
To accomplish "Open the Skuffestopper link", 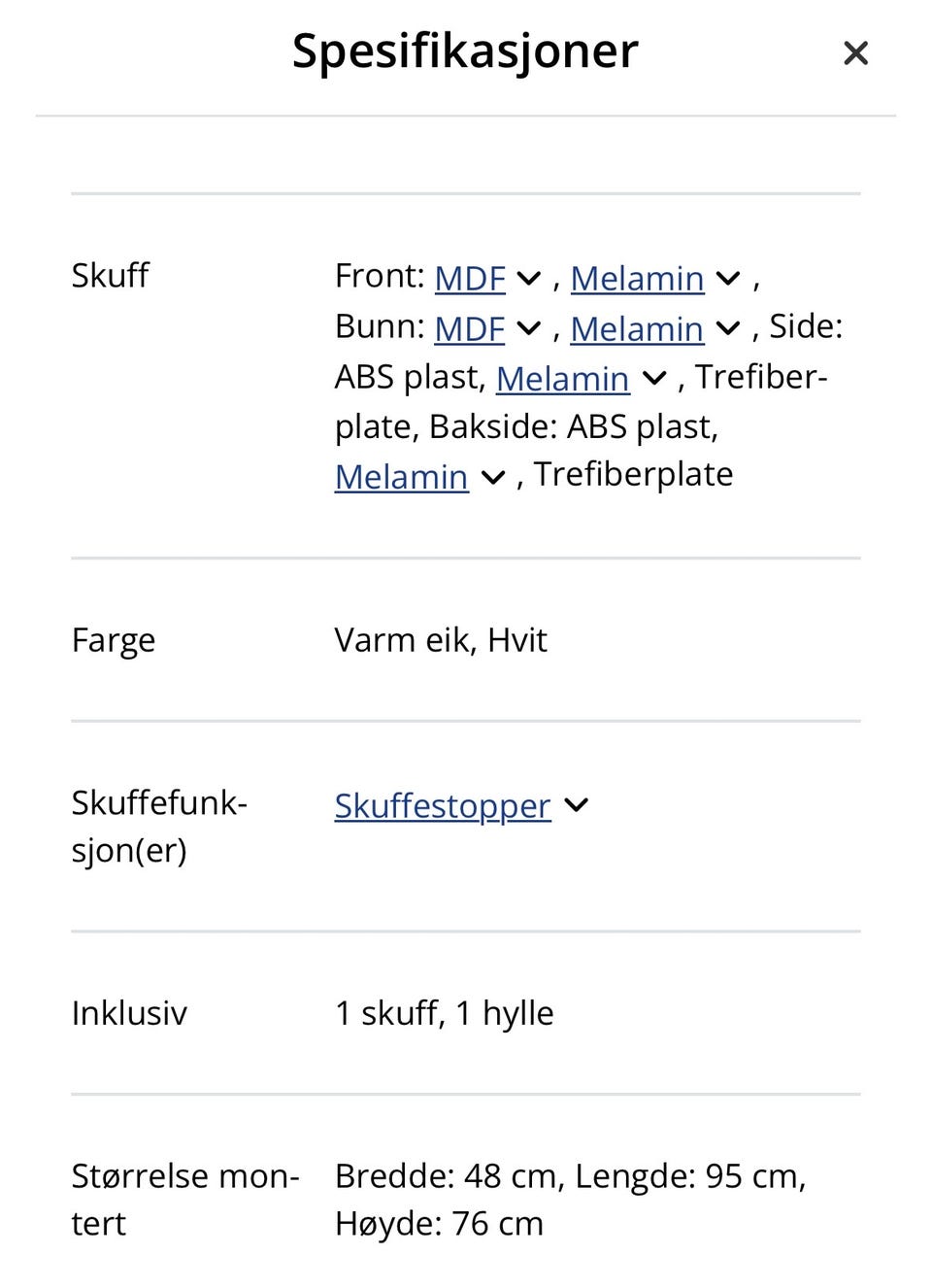I will (x=443, y=805).
